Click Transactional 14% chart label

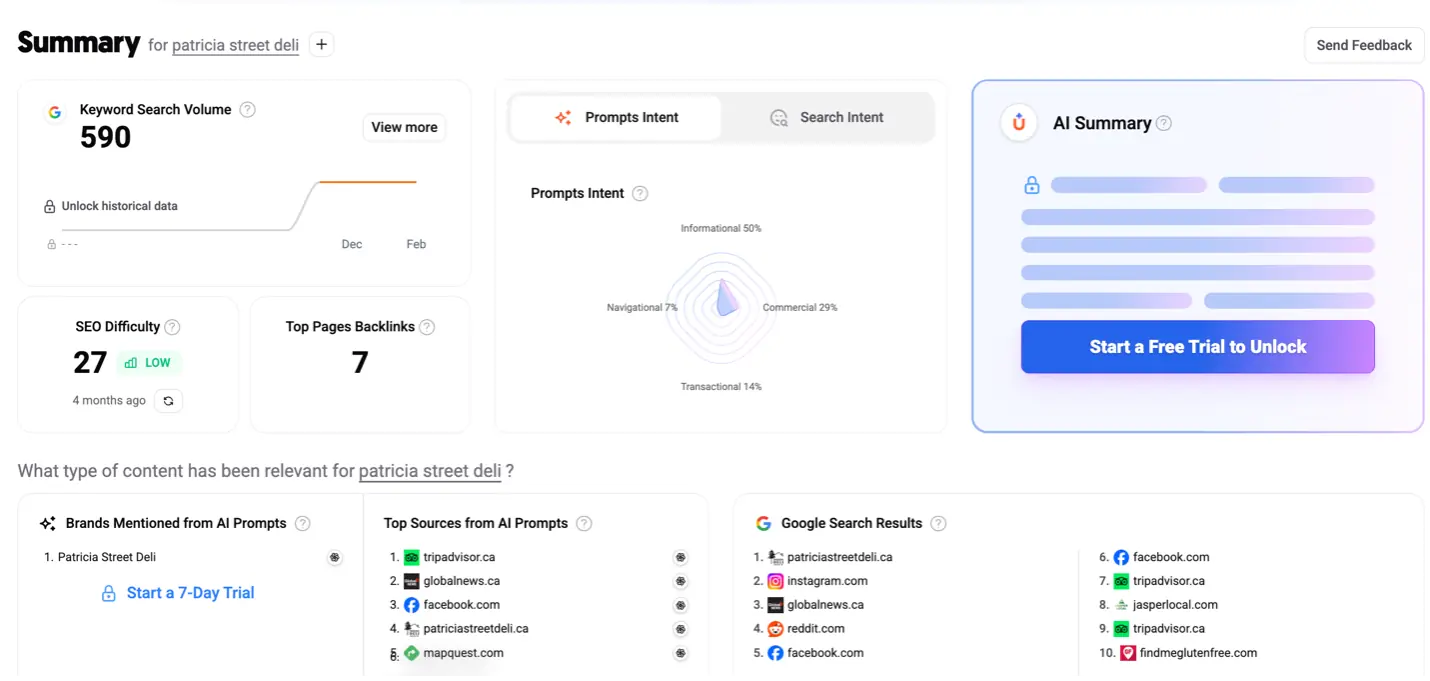pos(721,386)
